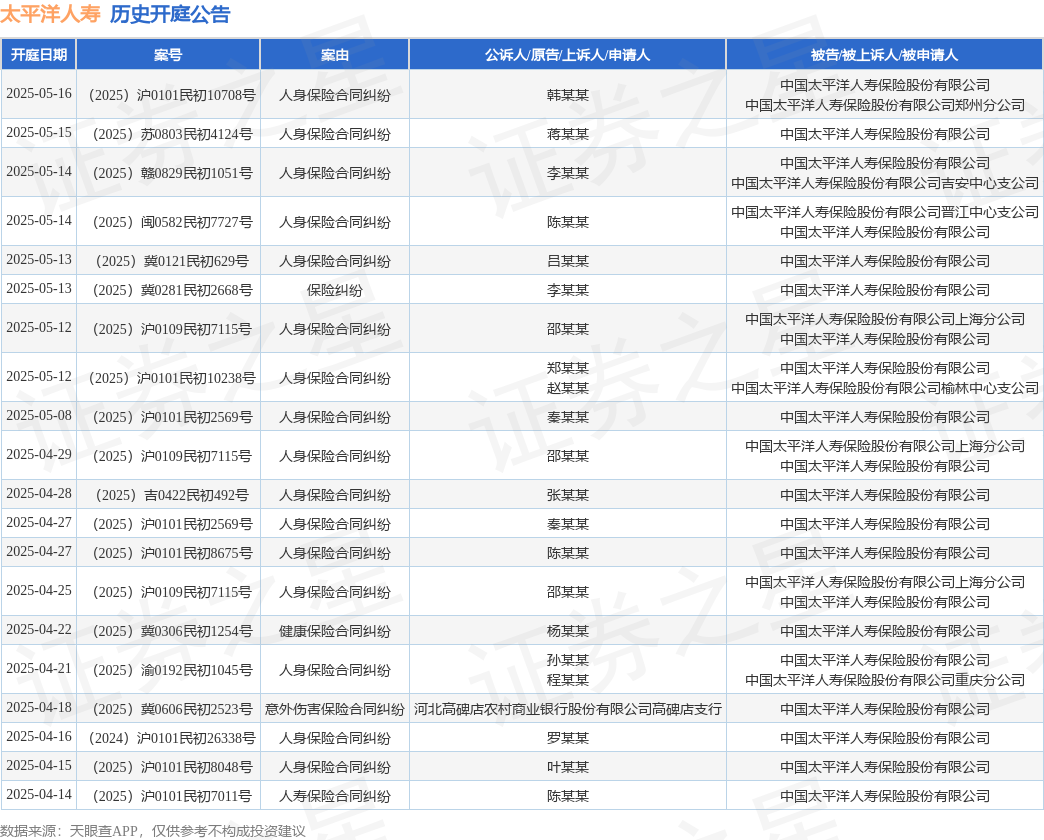Click the 意外伤害保险合同纠纷 cause cell
1044x840 pixels.
click(x=334, y=710)
